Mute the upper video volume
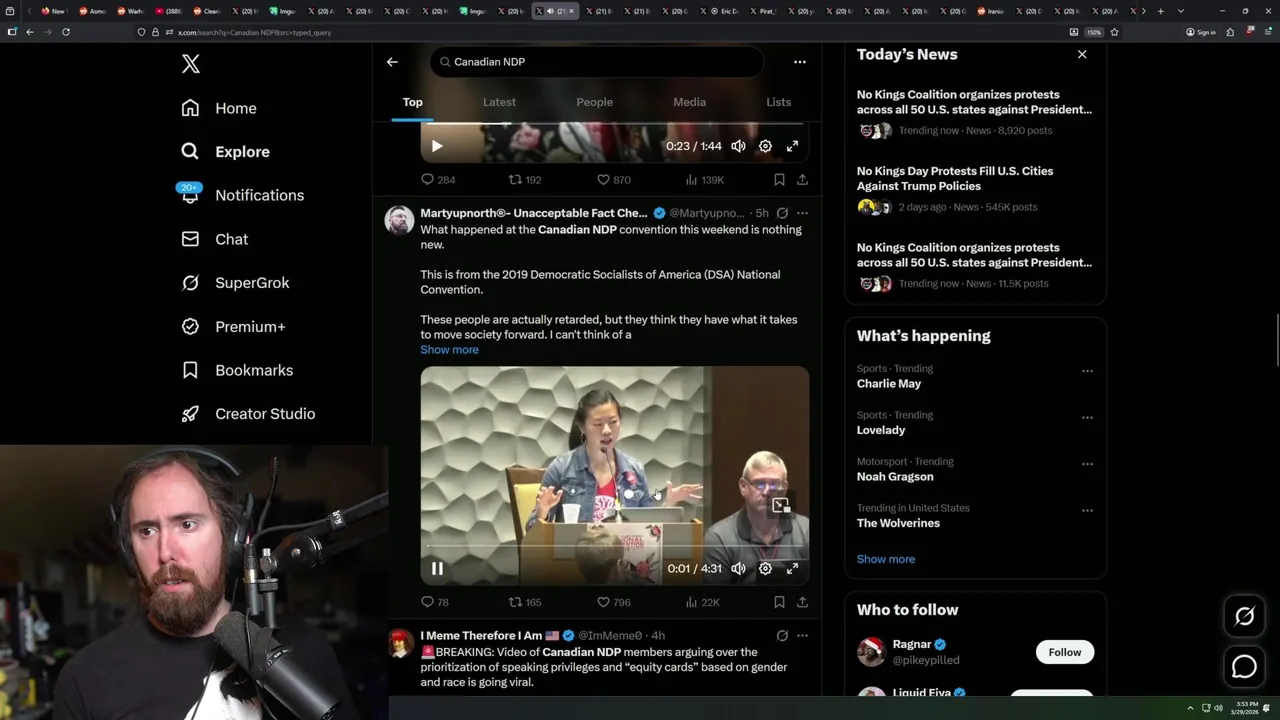The width and height of the screenshot is (1280, 720). 738,146
